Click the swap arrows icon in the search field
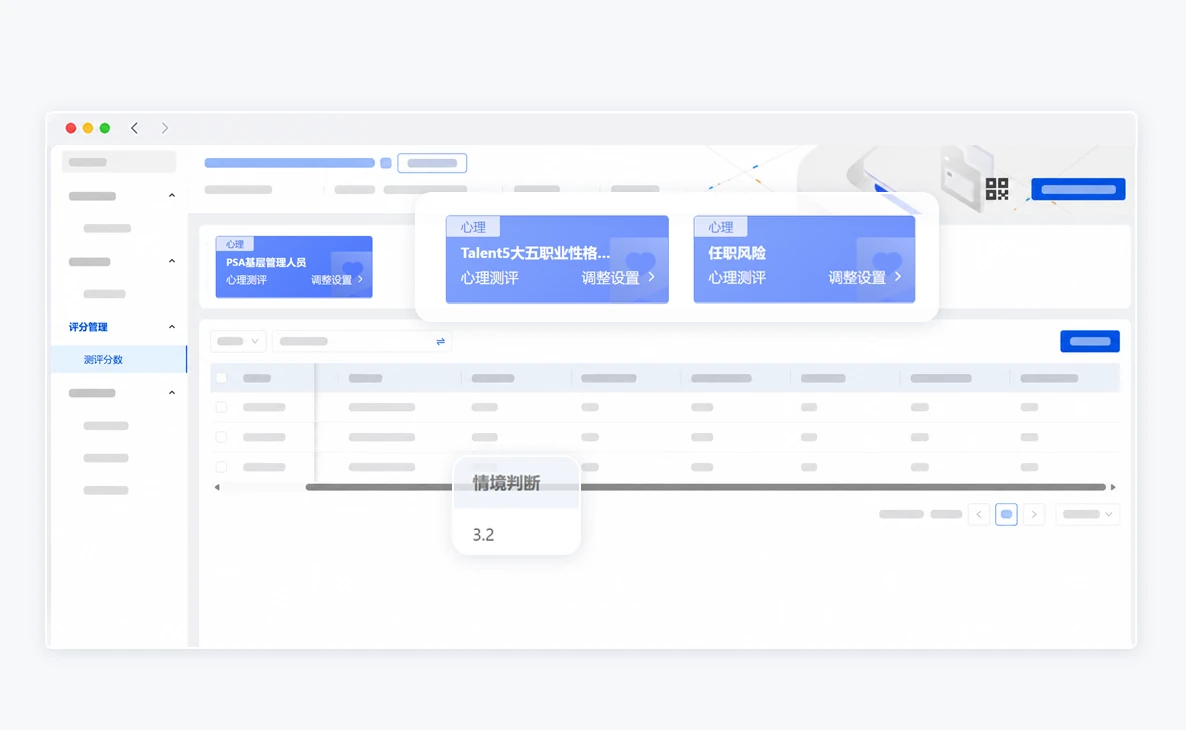 pos(440,342)
